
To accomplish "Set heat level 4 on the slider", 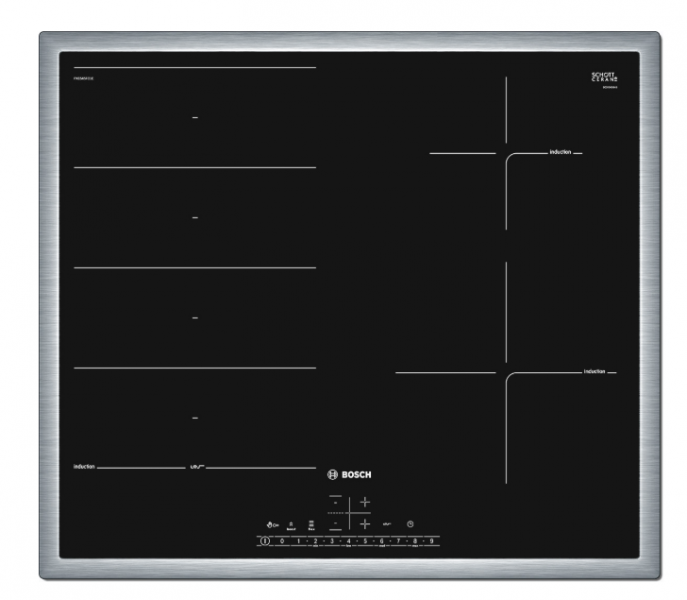I will tap(349, 541).
